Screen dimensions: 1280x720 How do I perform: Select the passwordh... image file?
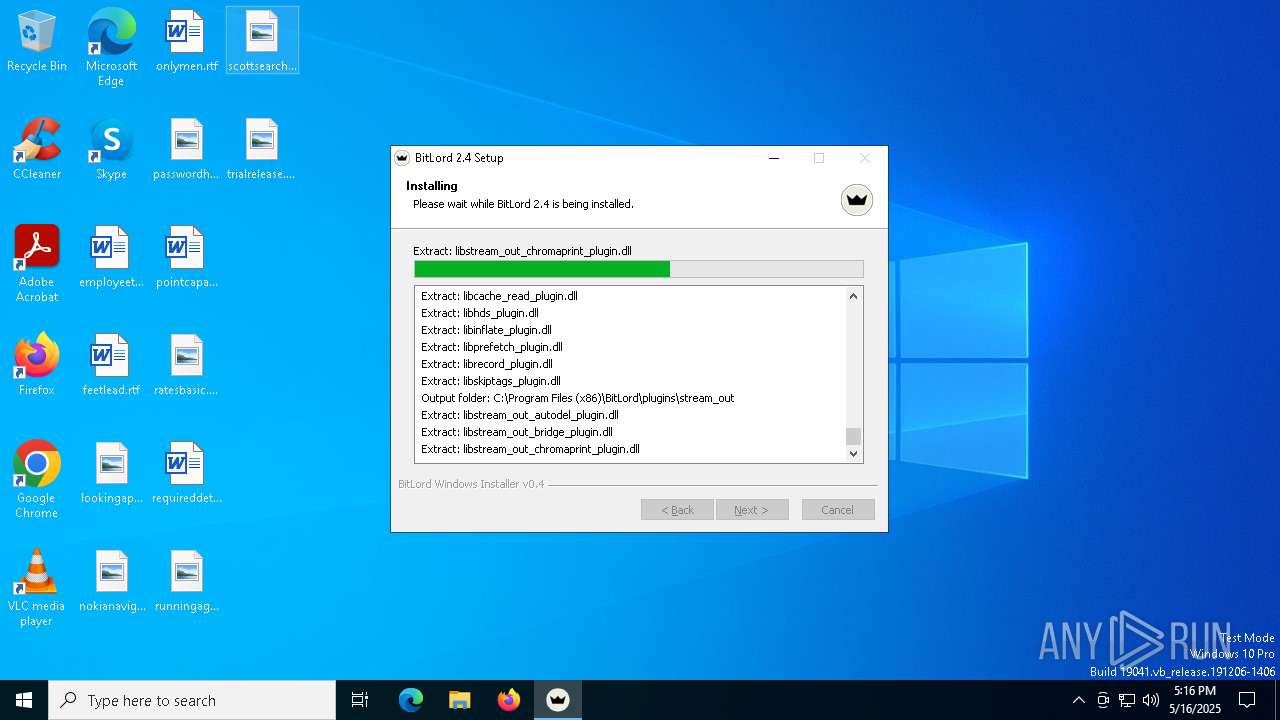click(x=186, y=150)
